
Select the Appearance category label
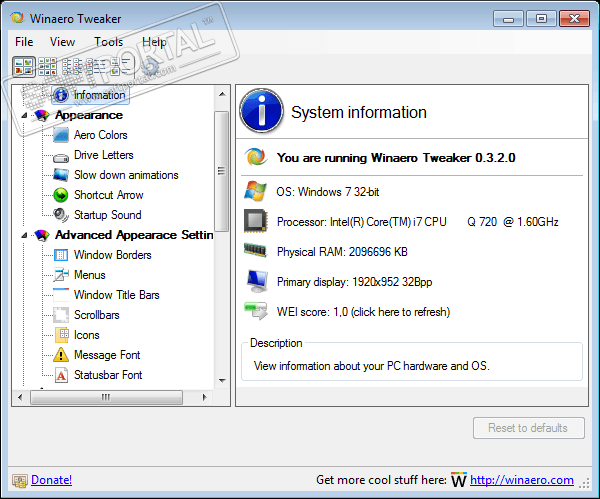coord(89,115)
